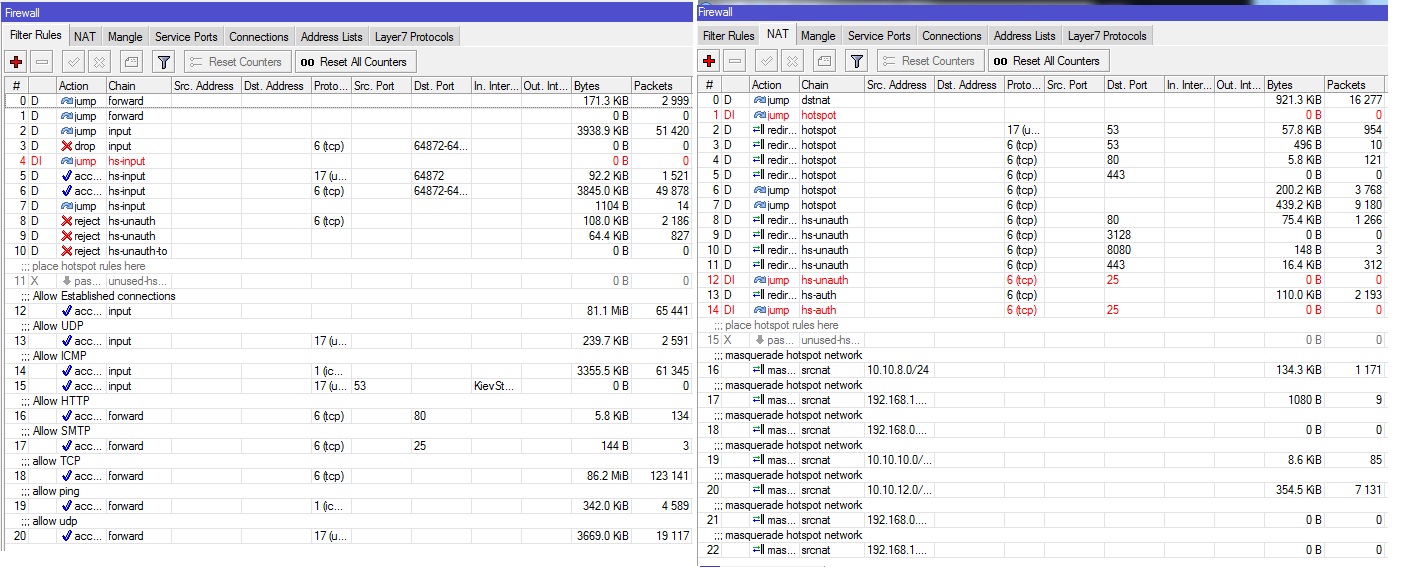Open the funnel Filter icon in Filter Rules window
This screenshot has height=568, width=1421.
point(164,62)
